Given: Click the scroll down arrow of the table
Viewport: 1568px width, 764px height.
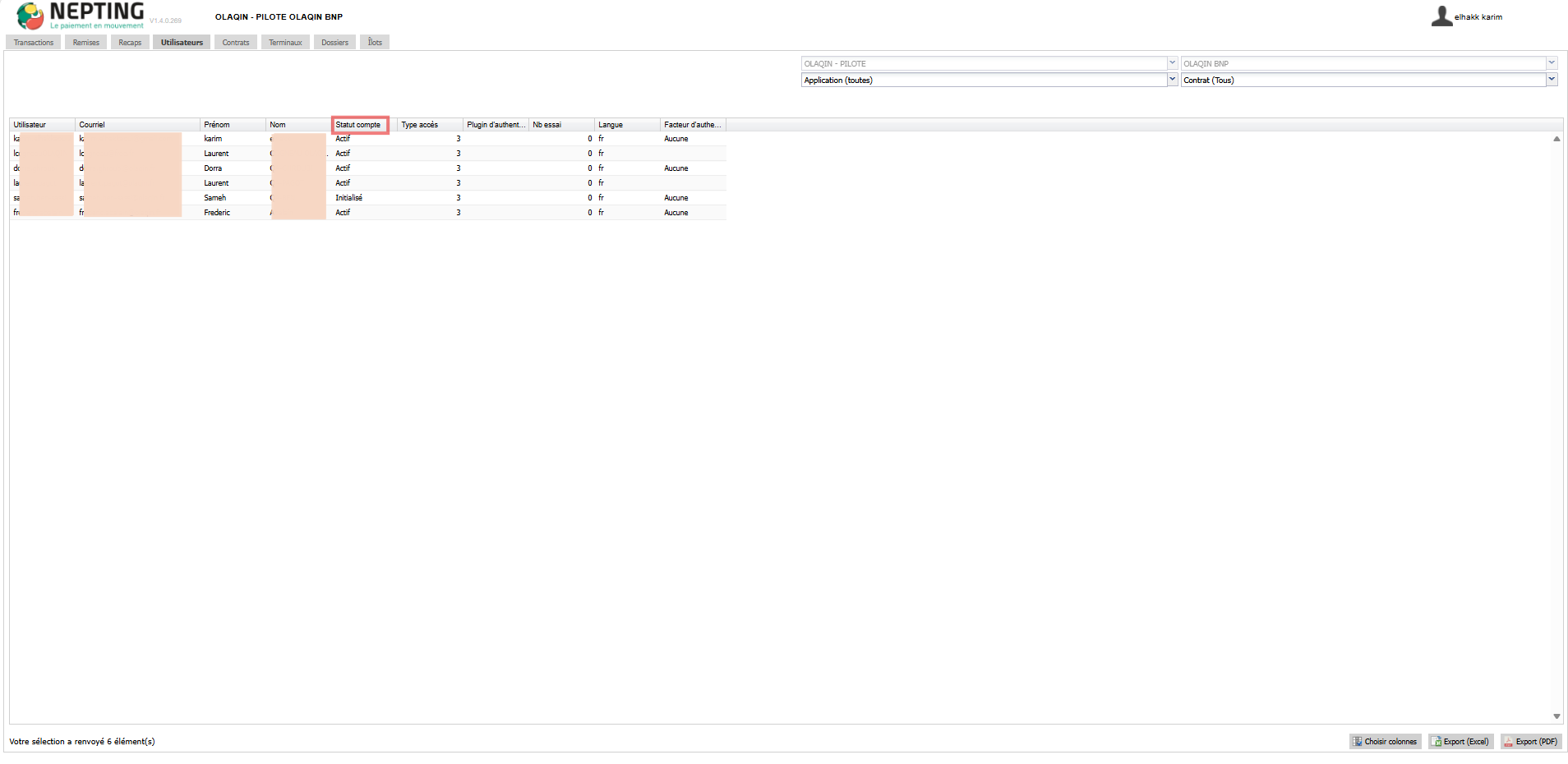Looking at the screenshot, I should coord(1556,716).
